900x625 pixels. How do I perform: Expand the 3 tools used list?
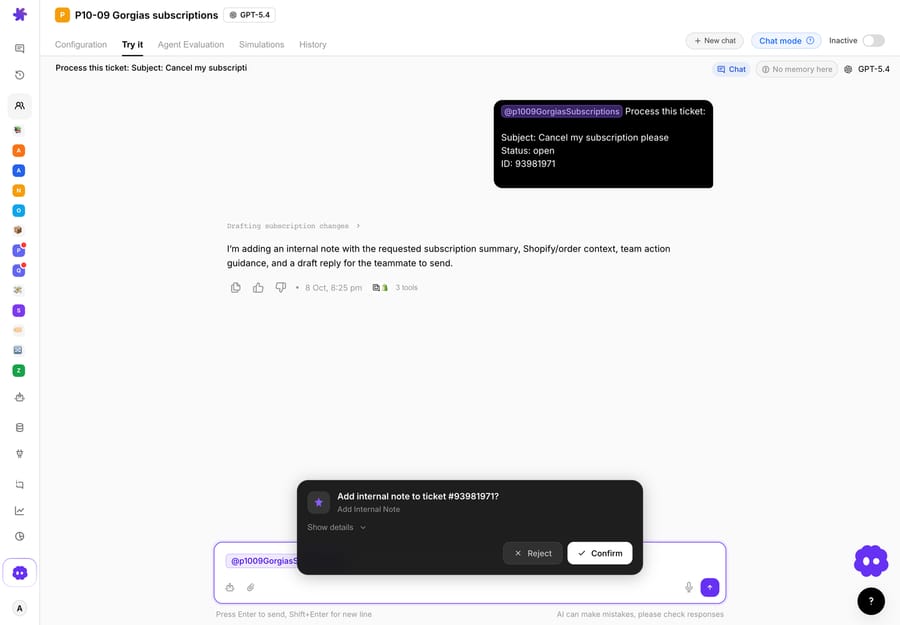click(x=406, y=288)
